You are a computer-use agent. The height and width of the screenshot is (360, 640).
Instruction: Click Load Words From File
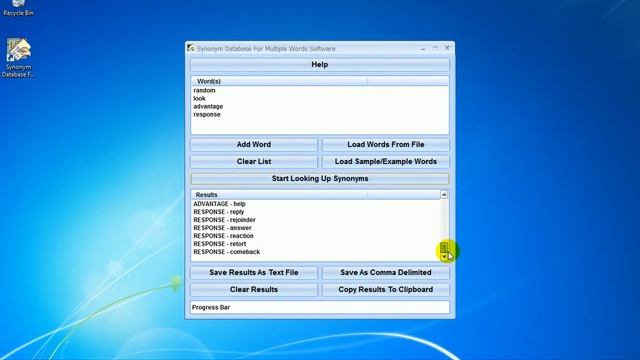(x=386, y=144)
